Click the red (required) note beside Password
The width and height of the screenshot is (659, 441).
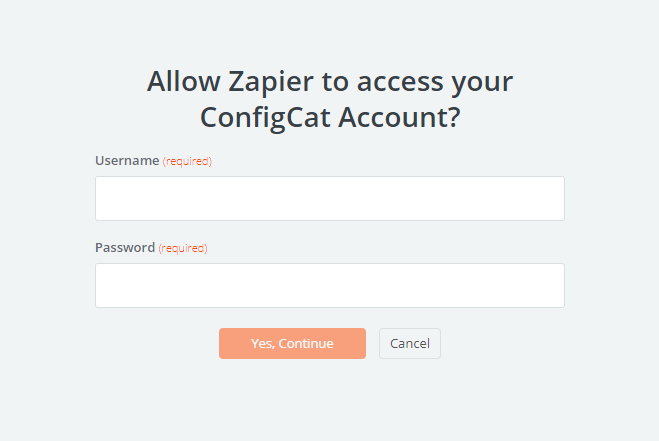pyautogui.click(x=183, y=248)
